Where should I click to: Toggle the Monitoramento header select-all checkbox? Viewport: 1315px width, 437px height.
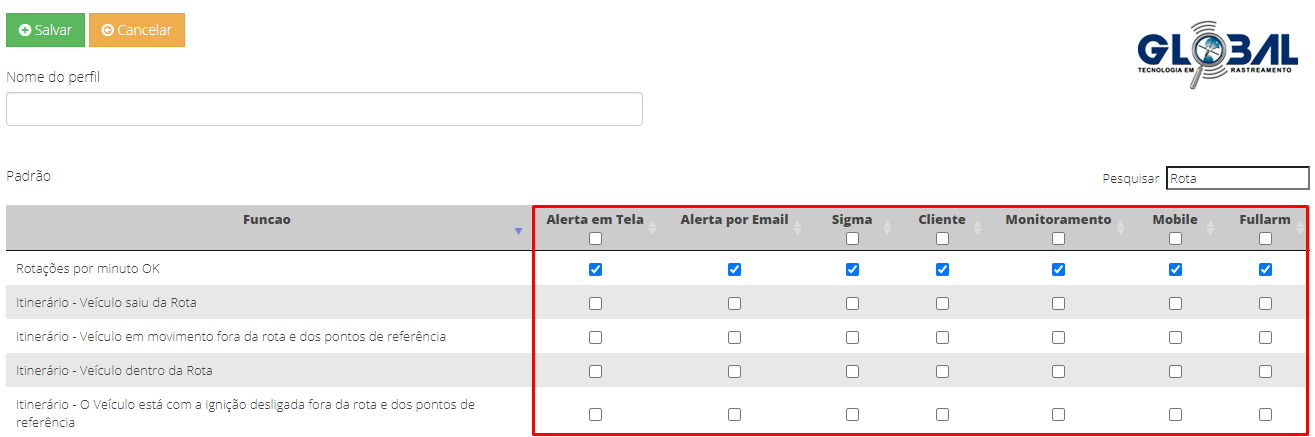[1058, 238]
